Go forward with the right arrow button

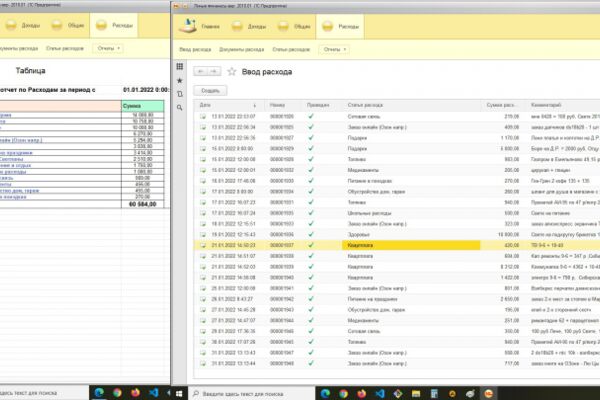tap(214, 72)
